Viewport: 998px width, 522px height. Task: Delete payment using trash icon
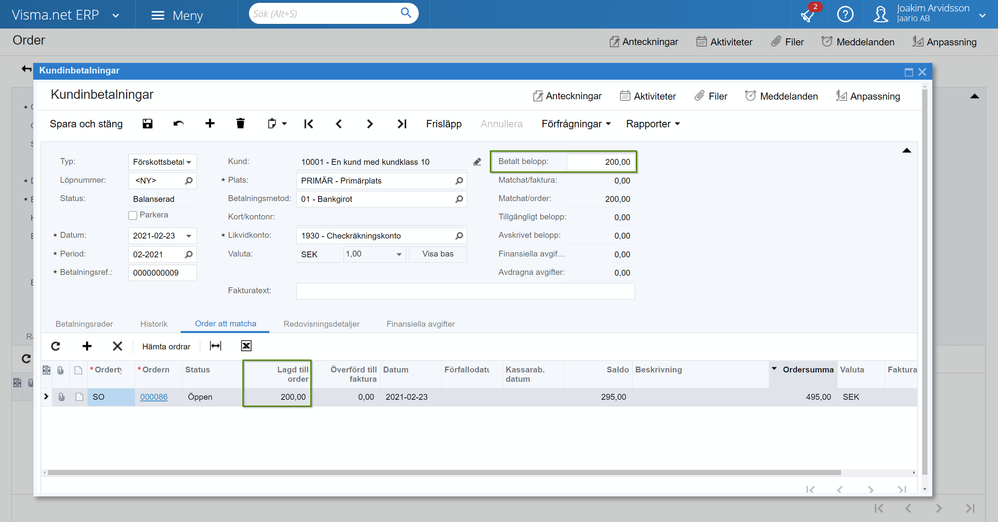pos(240,124)
